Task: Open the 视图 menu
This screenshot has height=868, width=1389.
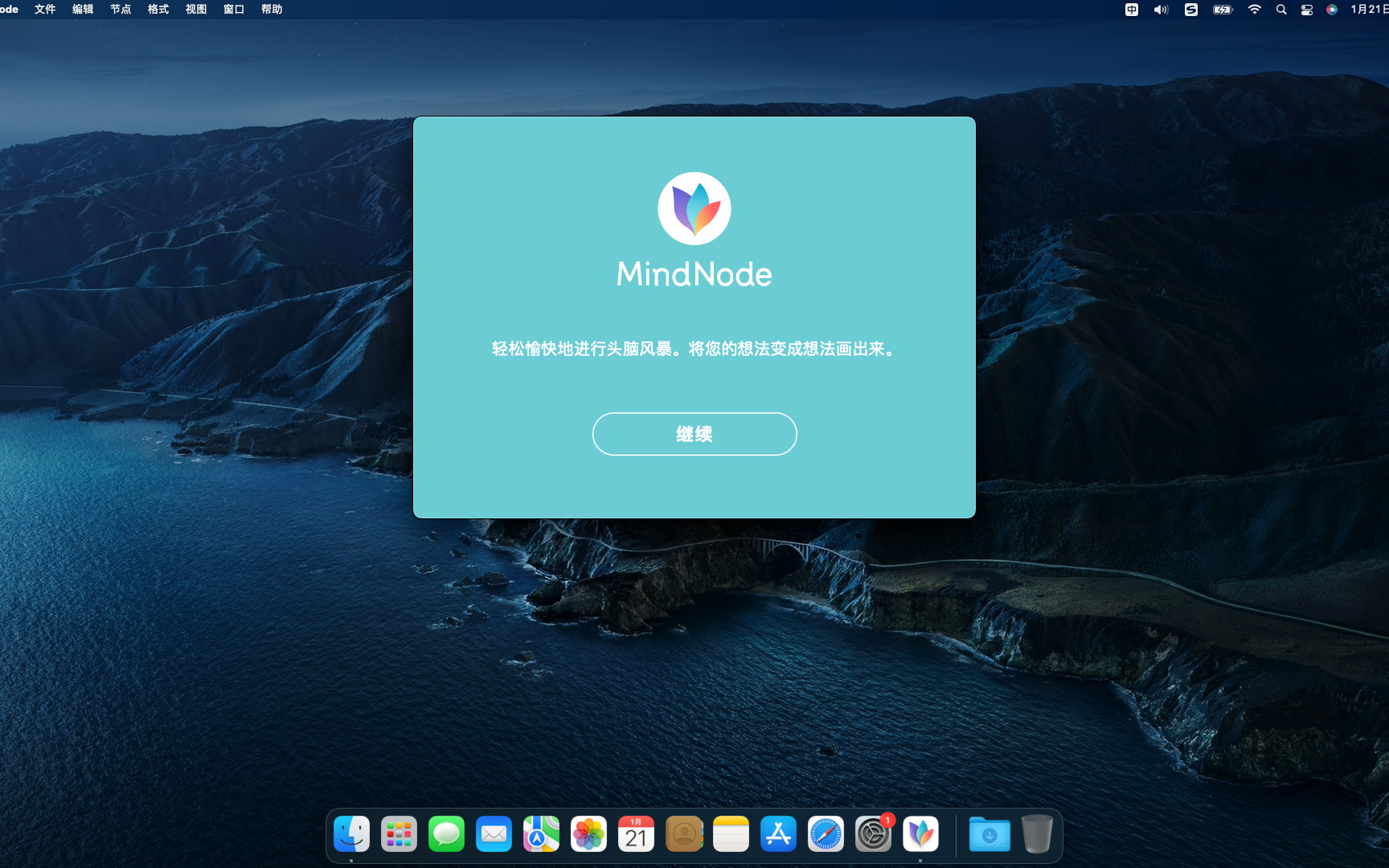Action: coord(196,10)
